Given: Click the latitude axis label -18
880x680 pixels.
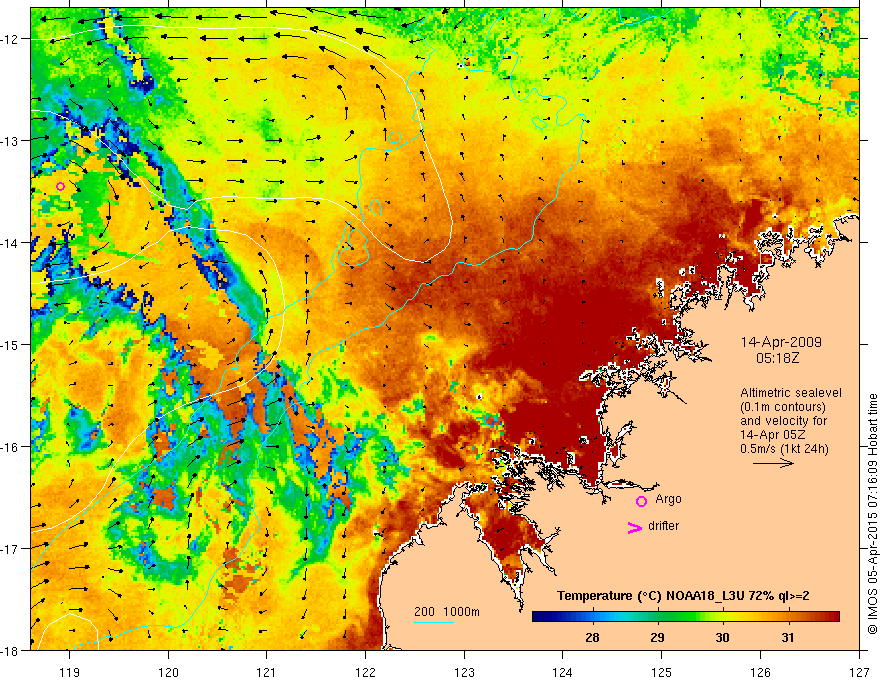Looking at the screenshot, I should tap(11, 650).
